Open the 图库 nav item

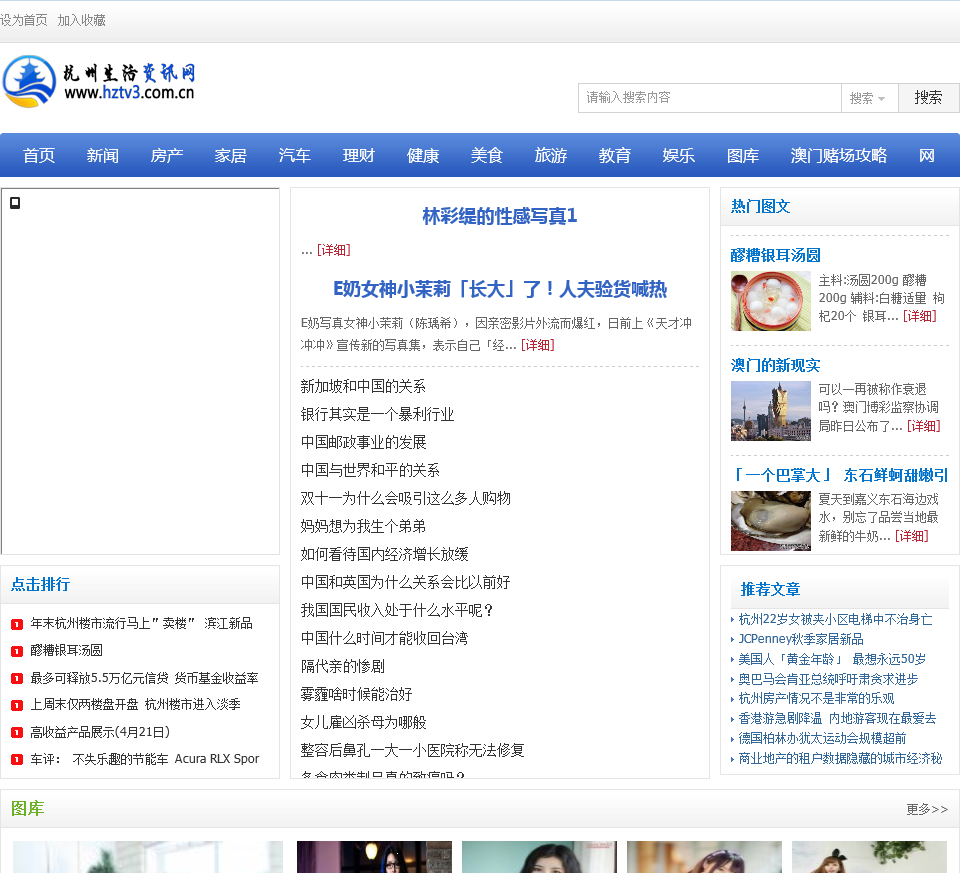click(743, 155)
